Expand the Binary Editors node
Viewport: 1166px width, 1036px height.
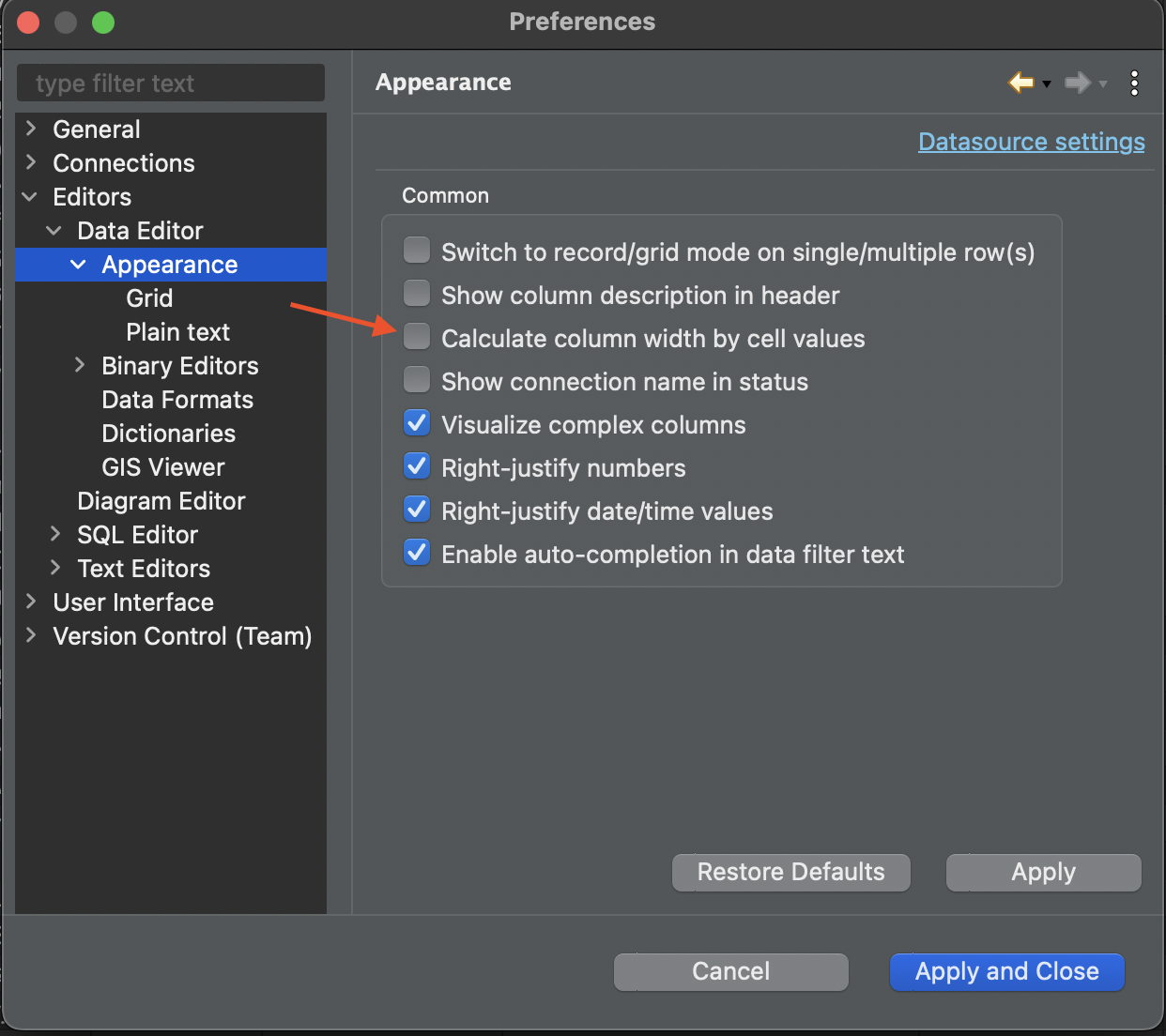coord(79,365)
